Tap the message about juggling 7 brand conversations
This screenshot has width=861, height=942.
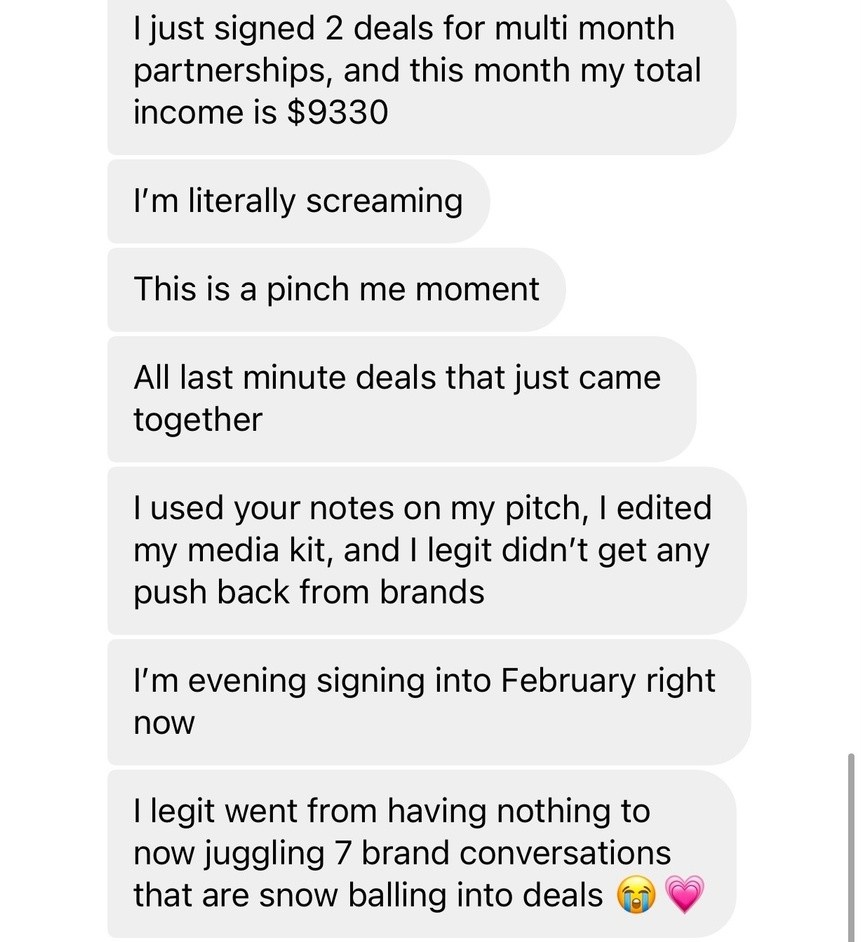422,854
